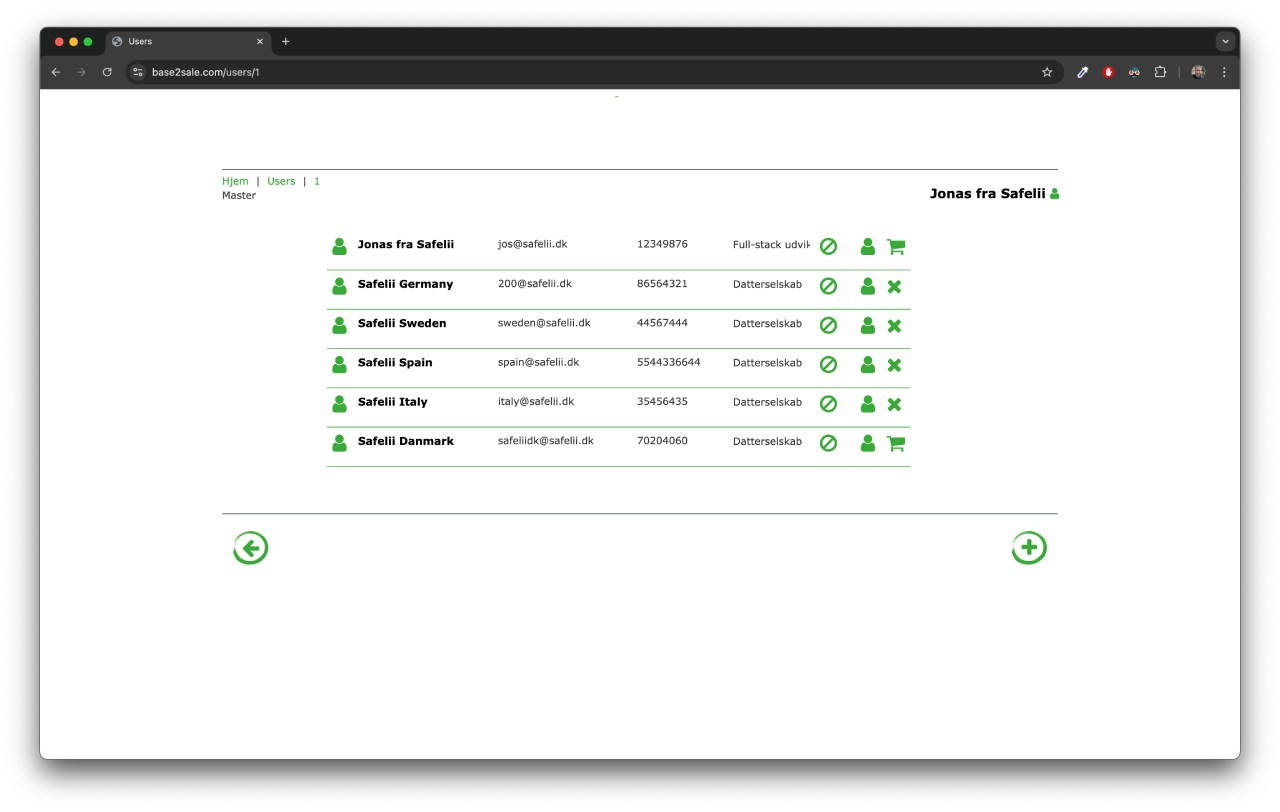
Task: Click the X icon in Safelii Sweden row
Action: [894, 326]
